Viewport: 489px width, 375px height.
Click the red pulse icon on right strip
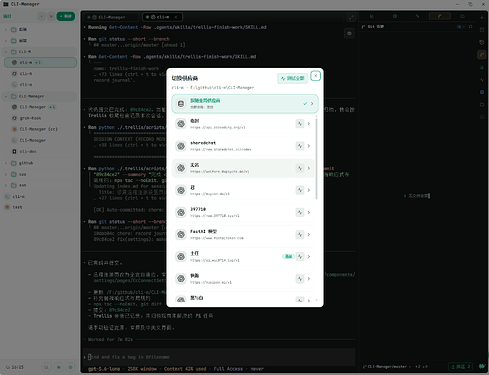[482, 80]
